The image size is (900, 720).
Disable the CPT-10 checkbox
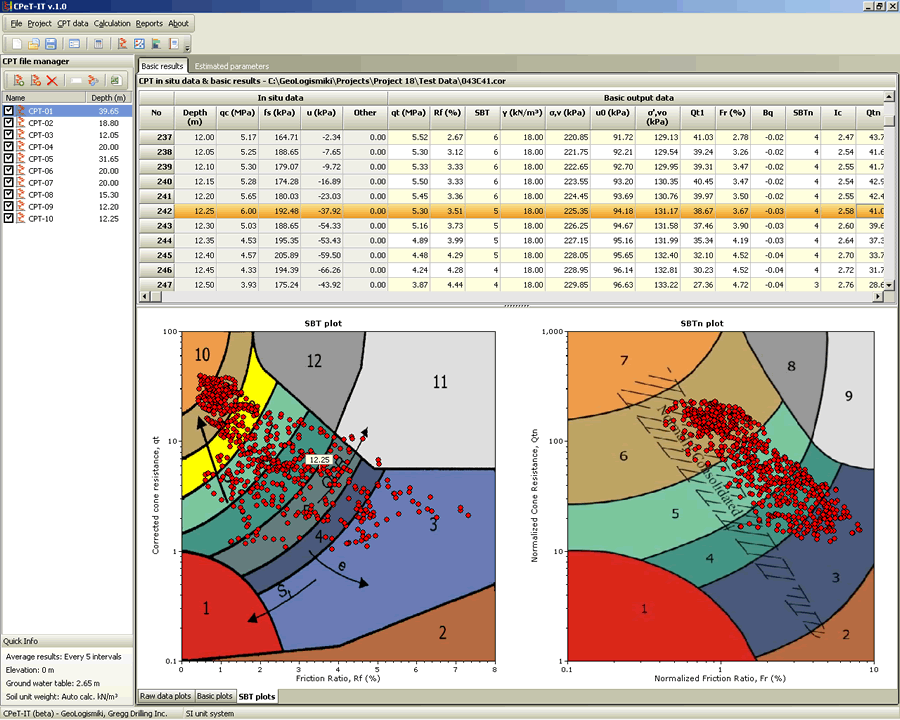point(10,219)
